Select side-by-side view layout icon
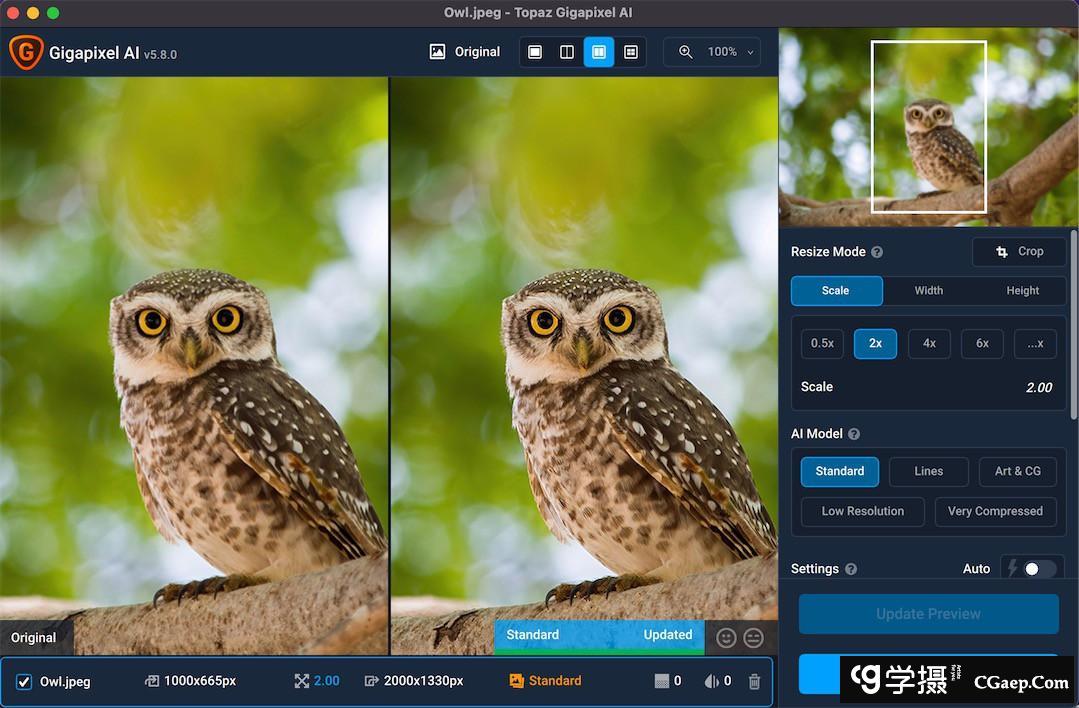 click(x=599, y=52)
